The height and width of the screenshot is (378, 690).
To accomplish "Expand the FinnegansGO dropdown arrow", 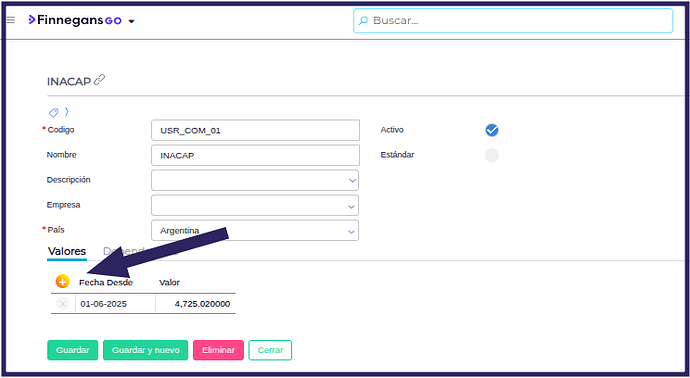I will [131, 21].
